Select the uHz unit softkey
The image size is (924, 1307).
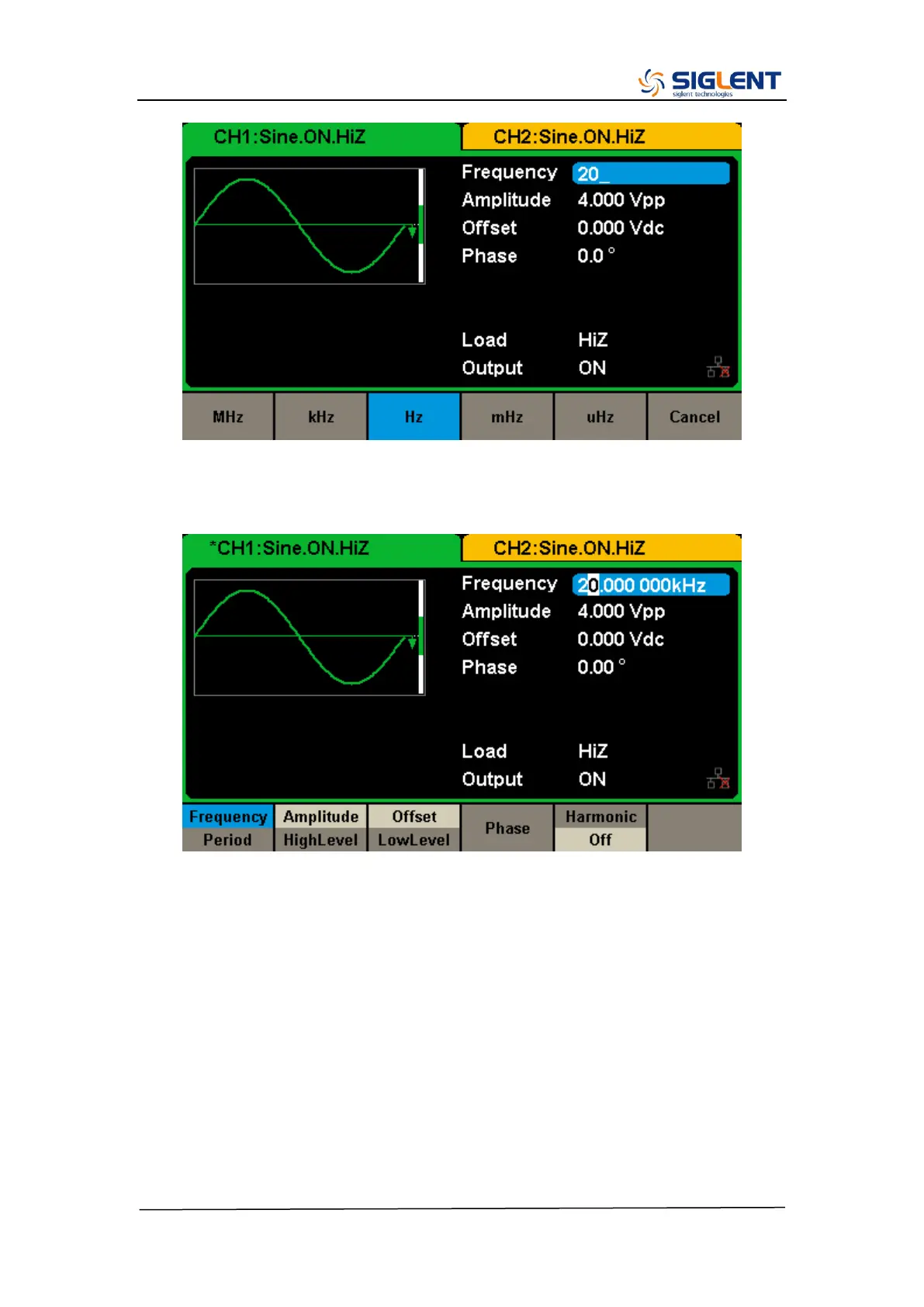(x=600, y=417)
